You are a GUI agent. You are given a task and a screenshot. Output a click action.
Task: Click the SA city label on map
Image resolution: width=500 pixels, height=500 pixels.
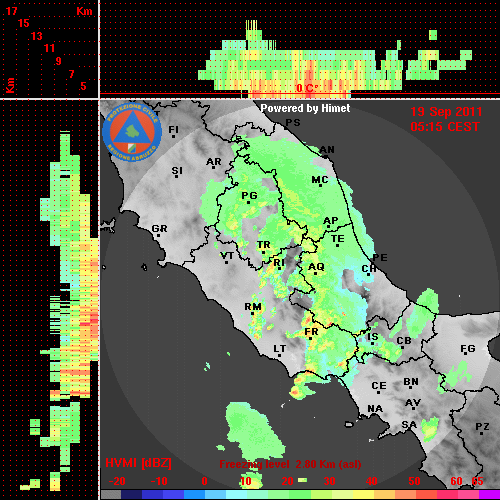coord(409,425)
